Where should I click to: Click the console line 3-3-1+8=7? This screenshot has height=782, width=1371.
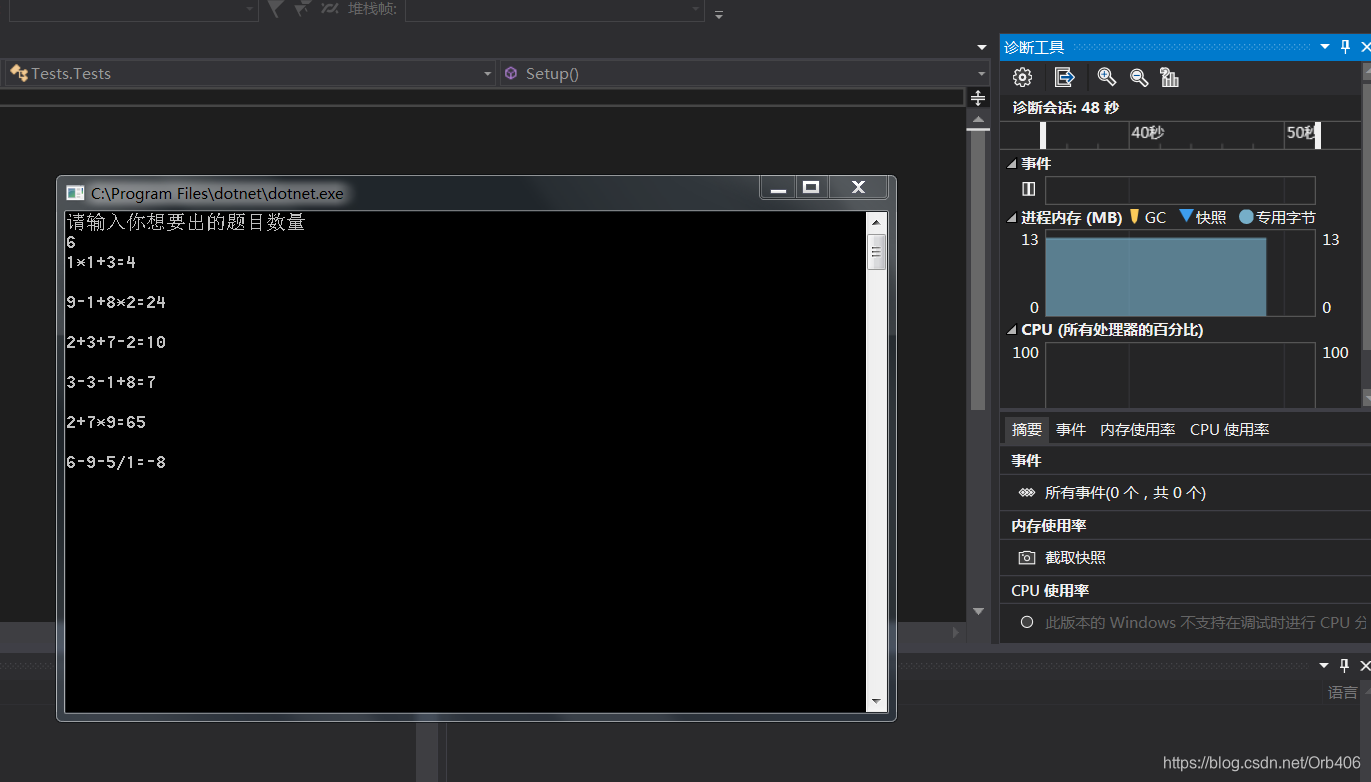[x=111, y=382]
